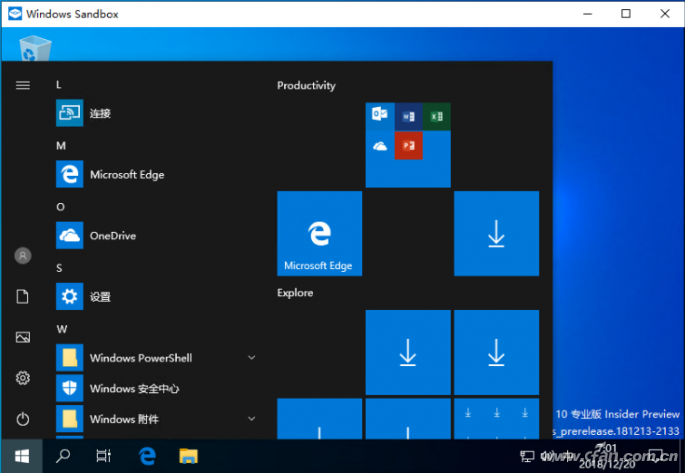Open the PowerPoint tile in the Office folder
This screenshot has height=473, width=685.
[x=408, y=145]
